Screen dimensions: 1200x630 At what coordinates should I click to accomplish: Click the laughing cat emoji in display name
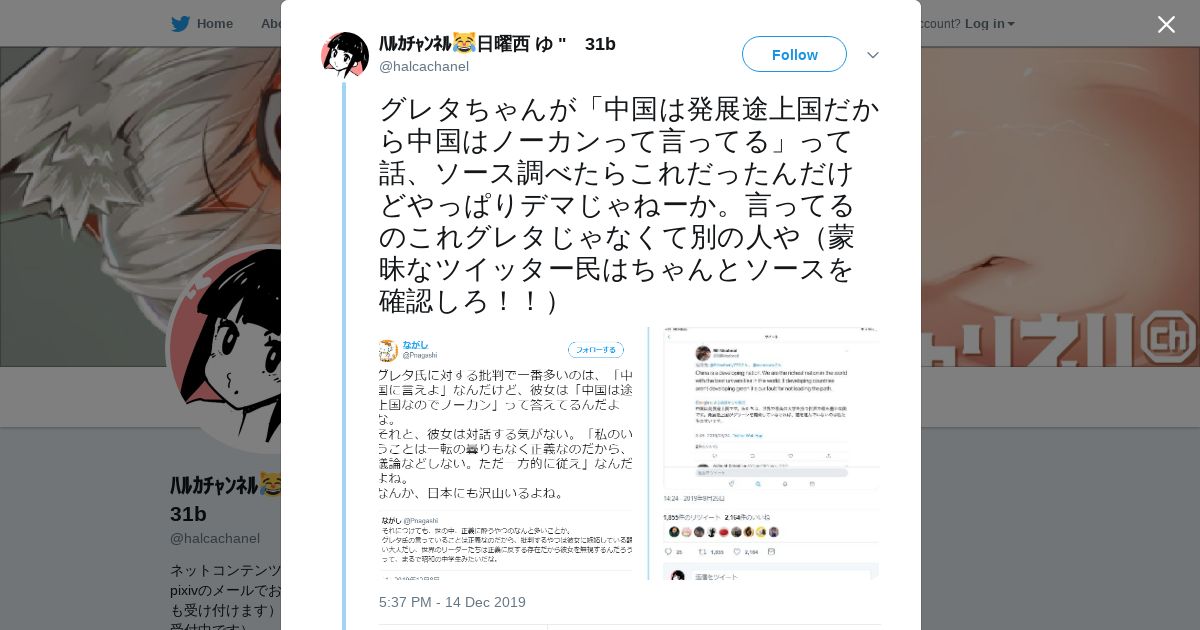463,43
